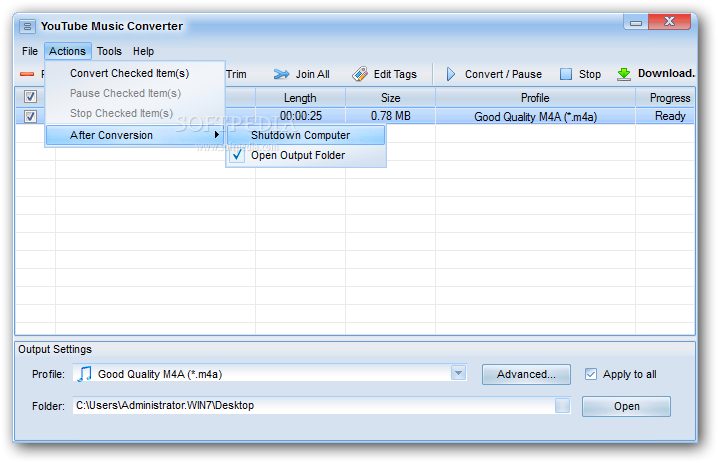
Task: Open the Profile dropdown arrow
Action: coord(458,373)
